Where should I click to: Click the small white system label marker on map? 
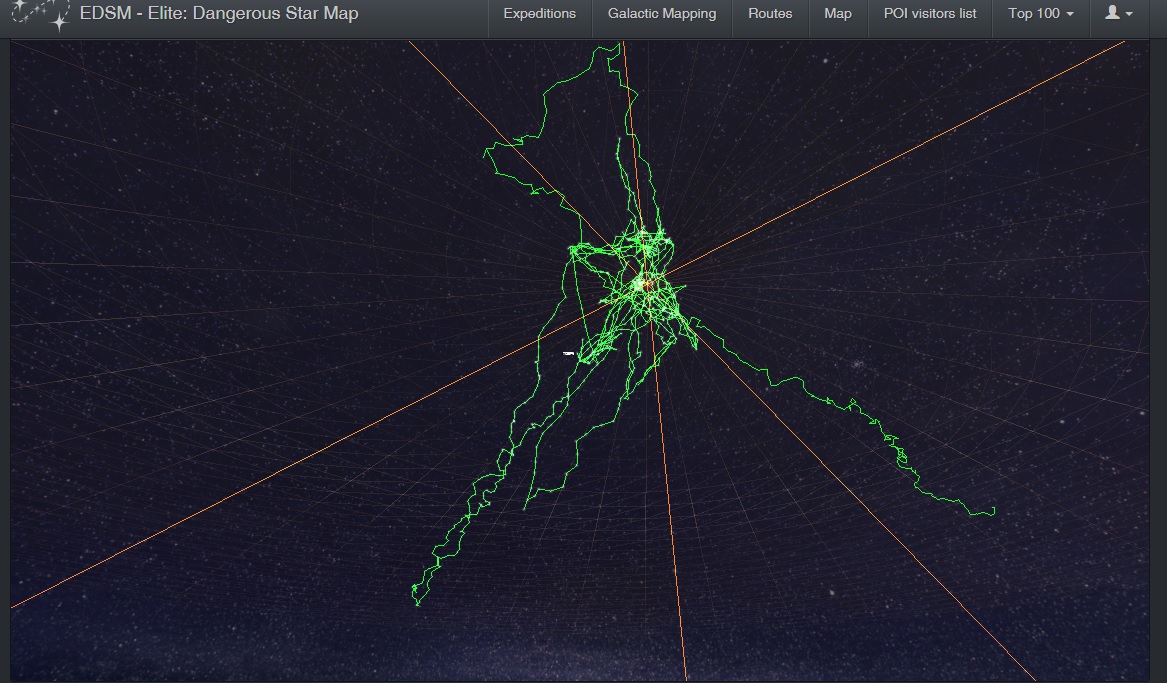pyautogui.click(x=569, y=353)
